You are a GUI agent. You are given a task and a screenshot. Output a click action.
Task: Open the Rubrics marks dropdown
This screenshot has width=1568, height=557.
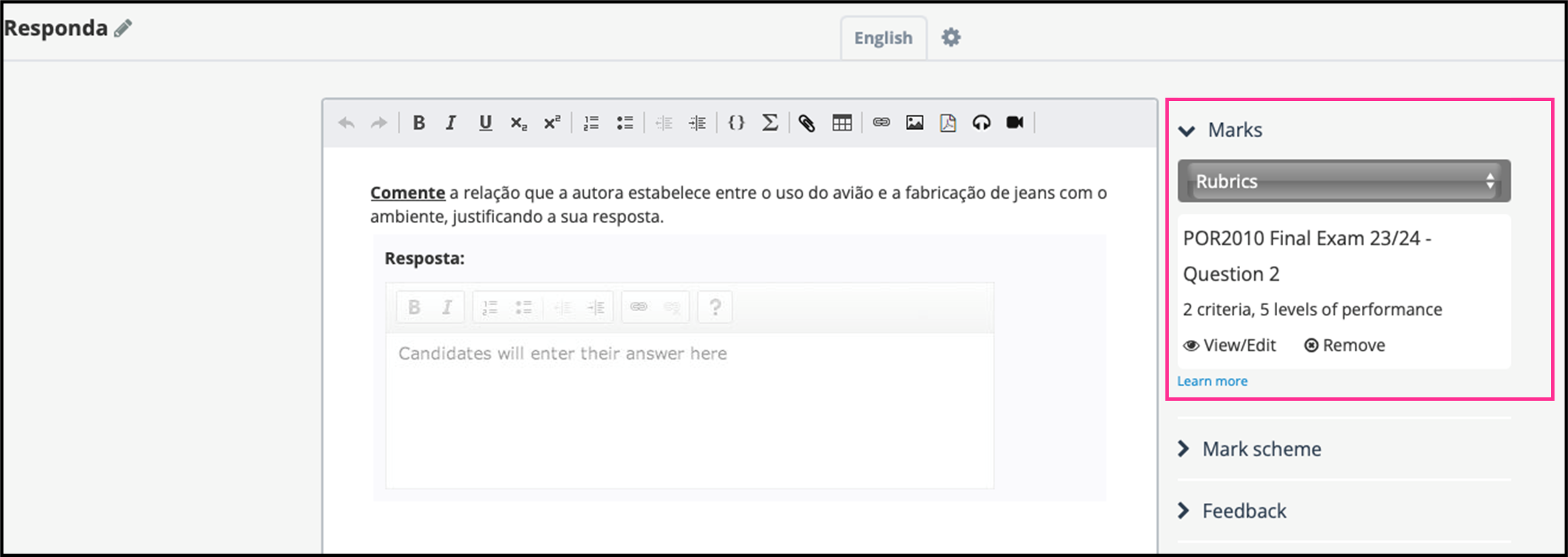[1343, 181]
